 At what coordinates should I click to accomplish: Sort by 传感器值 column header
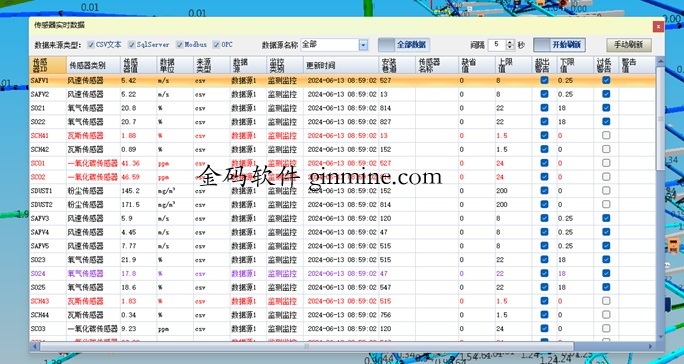pyautogui.click(x=139, y=65)
